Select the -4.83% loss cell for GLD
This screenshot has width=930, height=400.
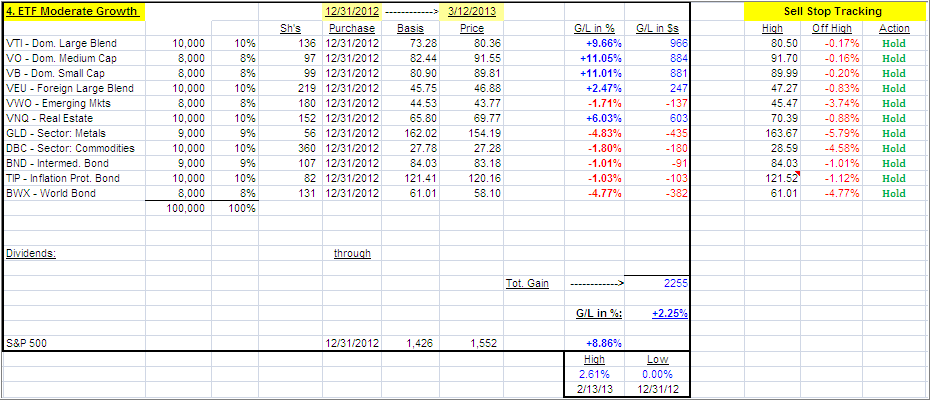coord(595,133)
